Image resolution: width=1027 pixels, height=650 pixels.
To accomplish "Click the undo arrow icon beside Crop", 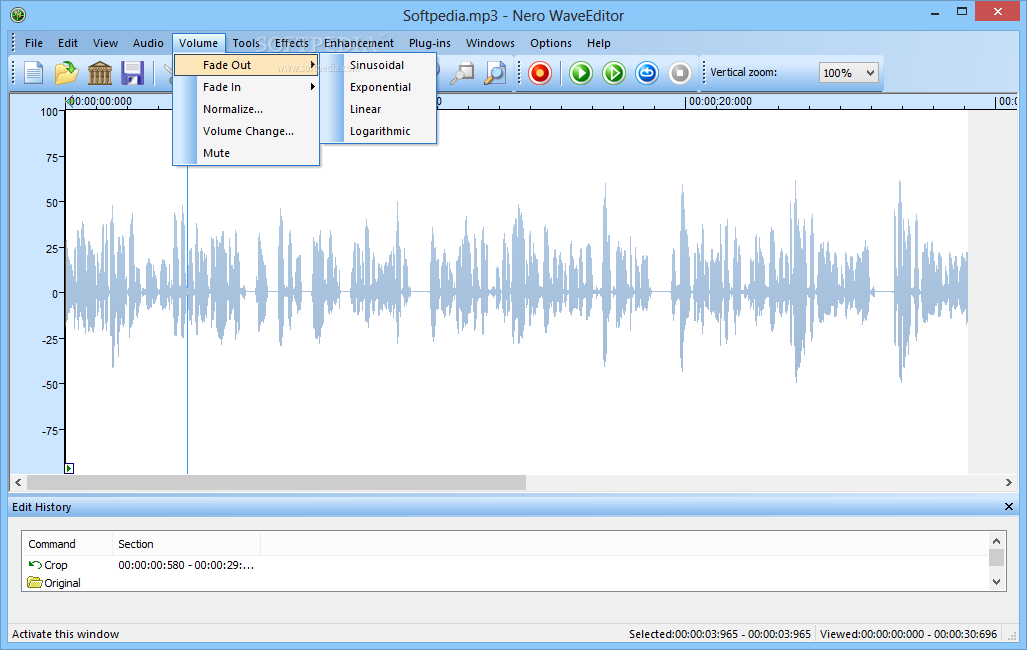I will coord(35,564).
